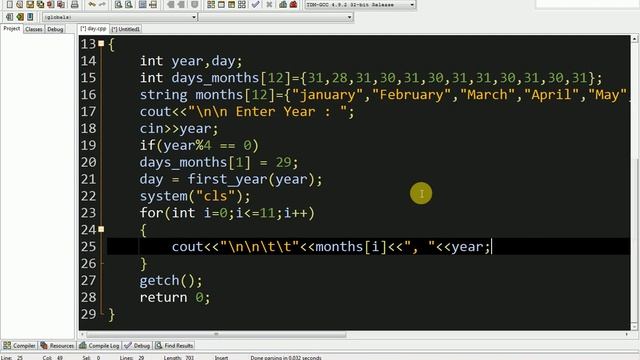Switch to the Classes tab
The height and width of the screenshot is (360, 640).
click(x=33, y=29)
